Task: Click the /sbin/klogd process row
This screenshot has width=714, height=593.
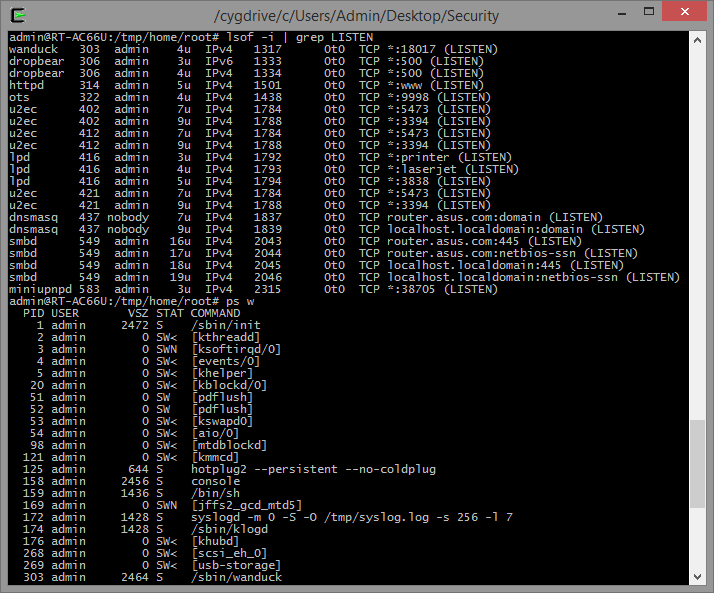Action: coord(145,529)
